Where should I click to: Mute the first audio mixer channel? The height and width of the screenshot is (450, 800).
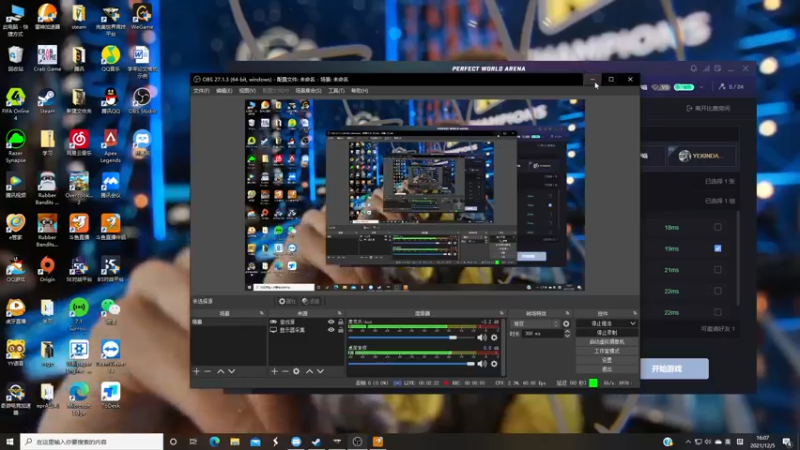click(482, 337)
